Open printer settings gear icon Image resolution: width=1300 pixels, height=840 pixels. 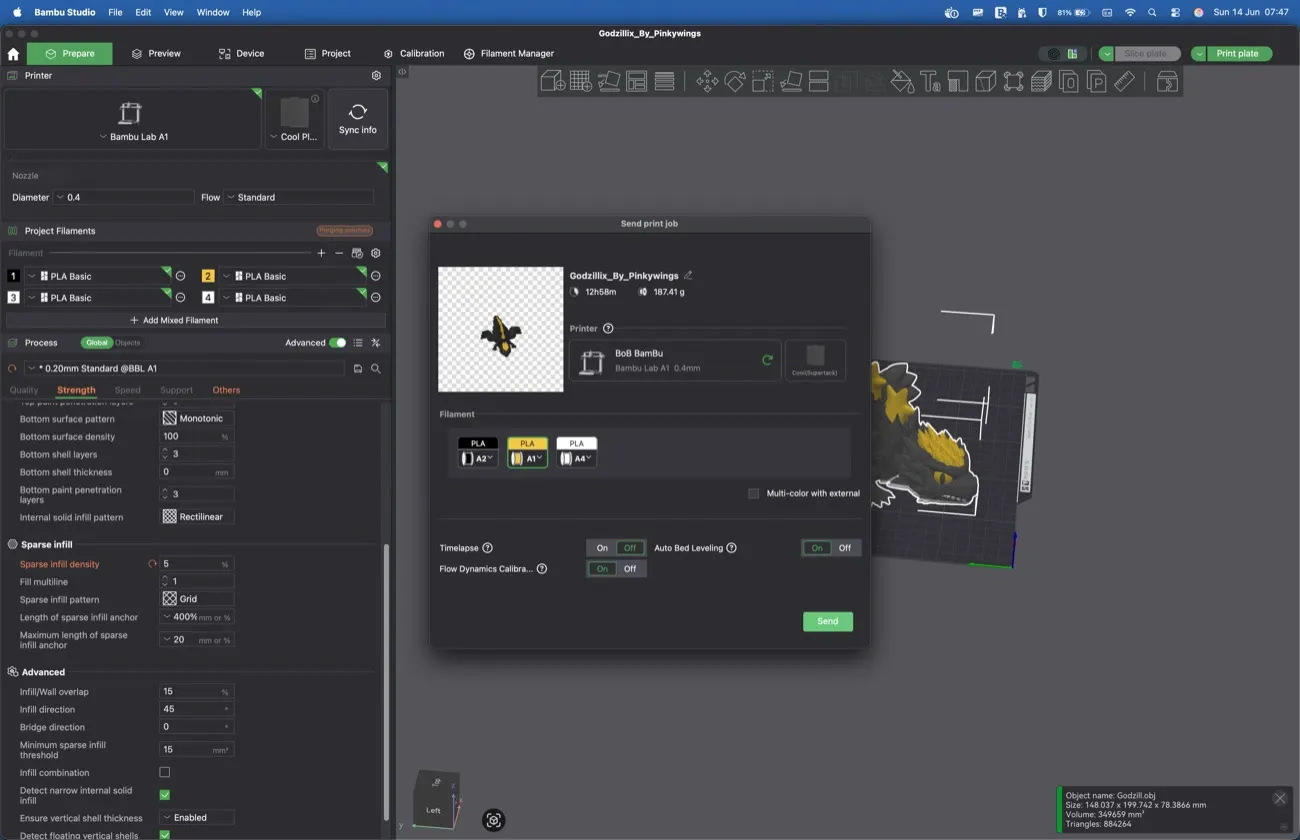[376, 76]
